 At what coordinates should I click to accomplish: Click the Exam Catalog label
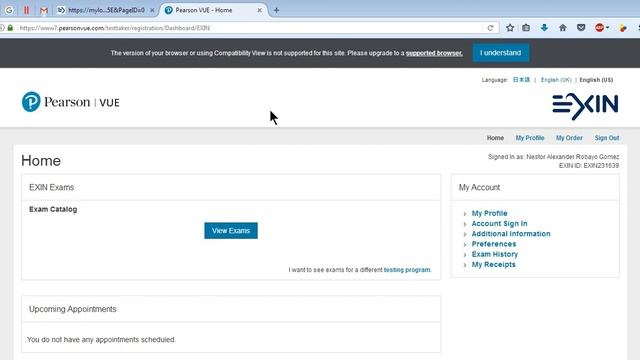click(x=53, y=209)
